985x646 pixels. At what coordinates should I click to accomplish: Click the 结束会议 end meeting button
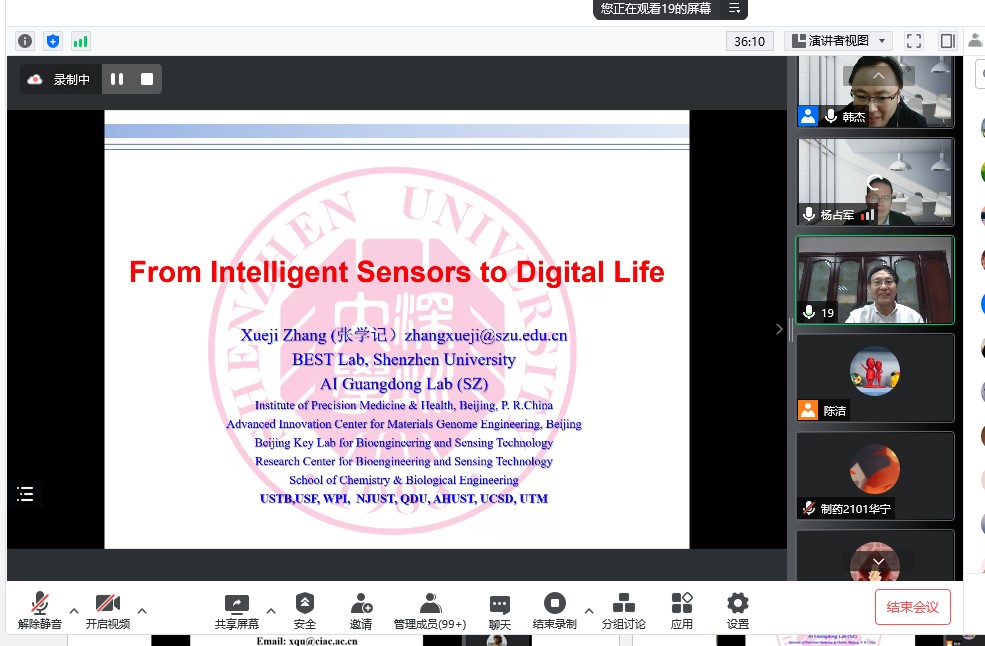[x=912, y=607]
